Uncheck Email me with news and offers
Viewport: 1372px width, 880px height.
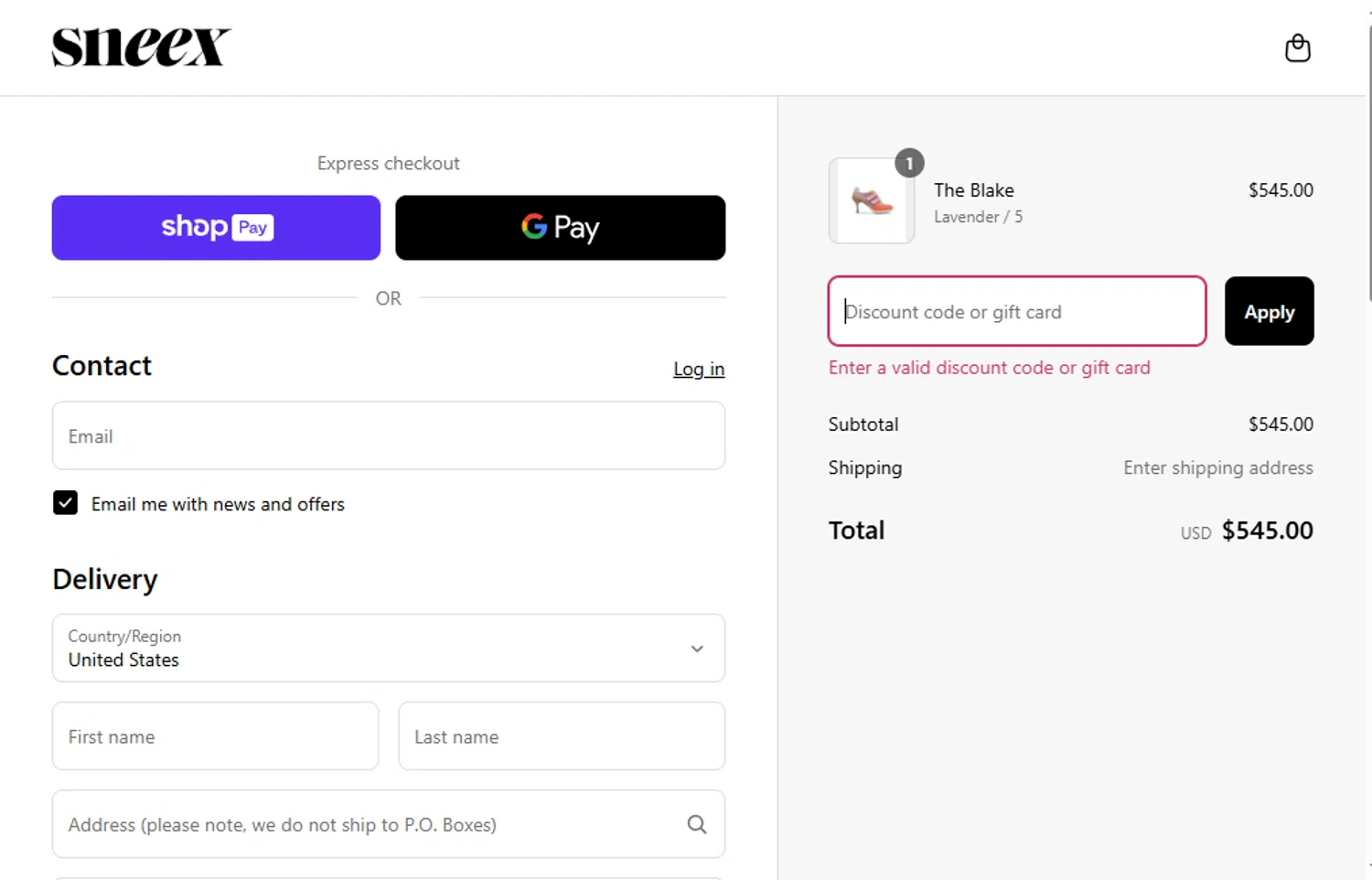coord(65,503)
